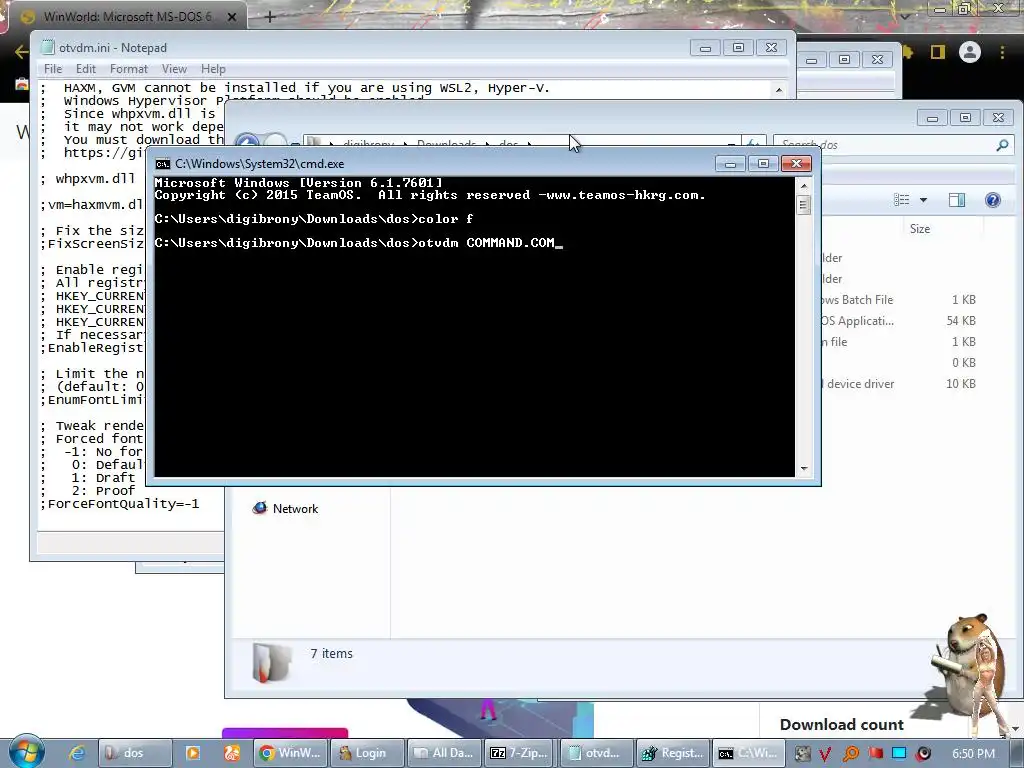
Task: Minimize the cmd.exe window
Action: click(731, 164)
